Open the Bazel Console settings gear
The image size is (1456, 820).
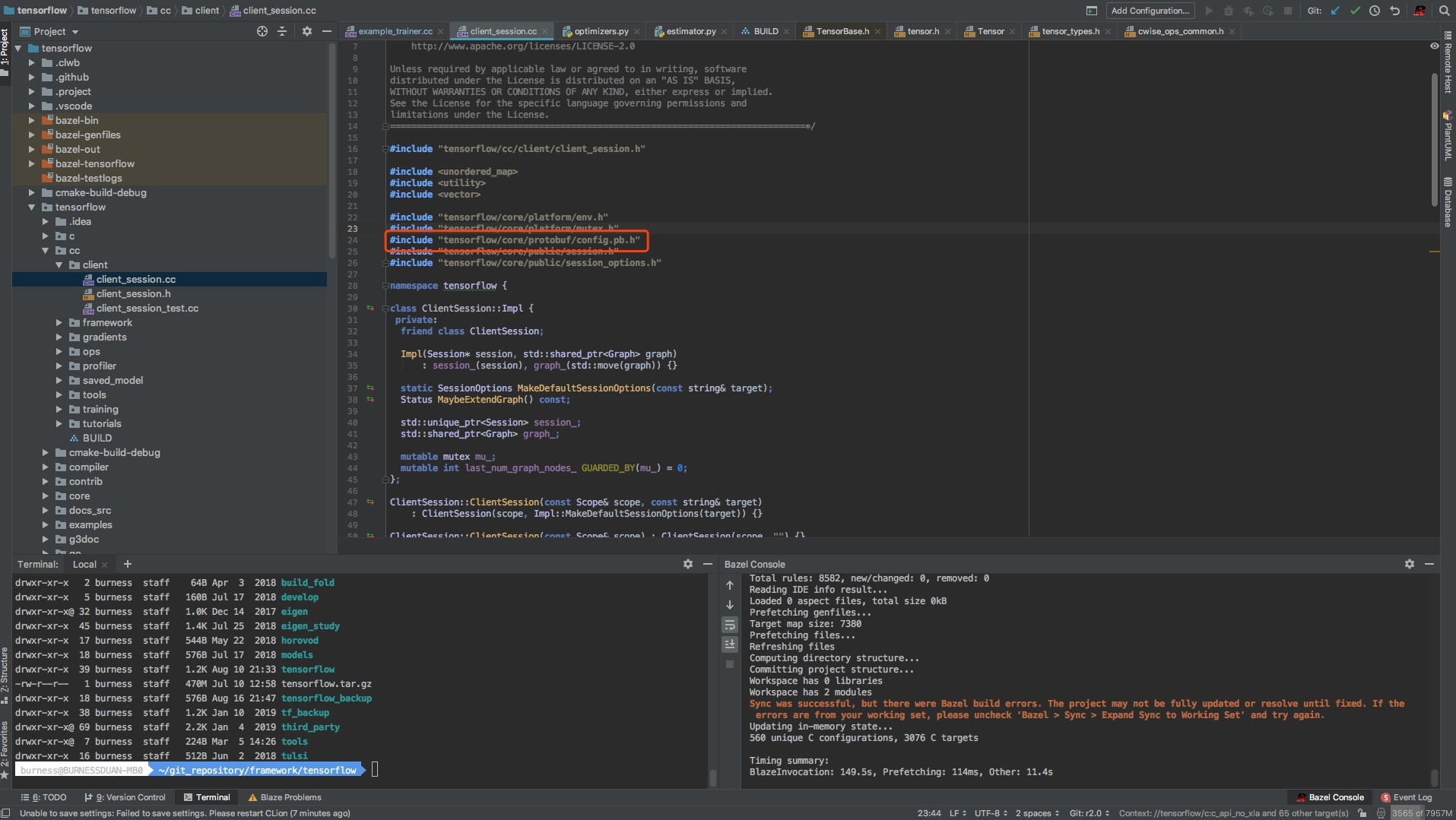pos(1409,564)
